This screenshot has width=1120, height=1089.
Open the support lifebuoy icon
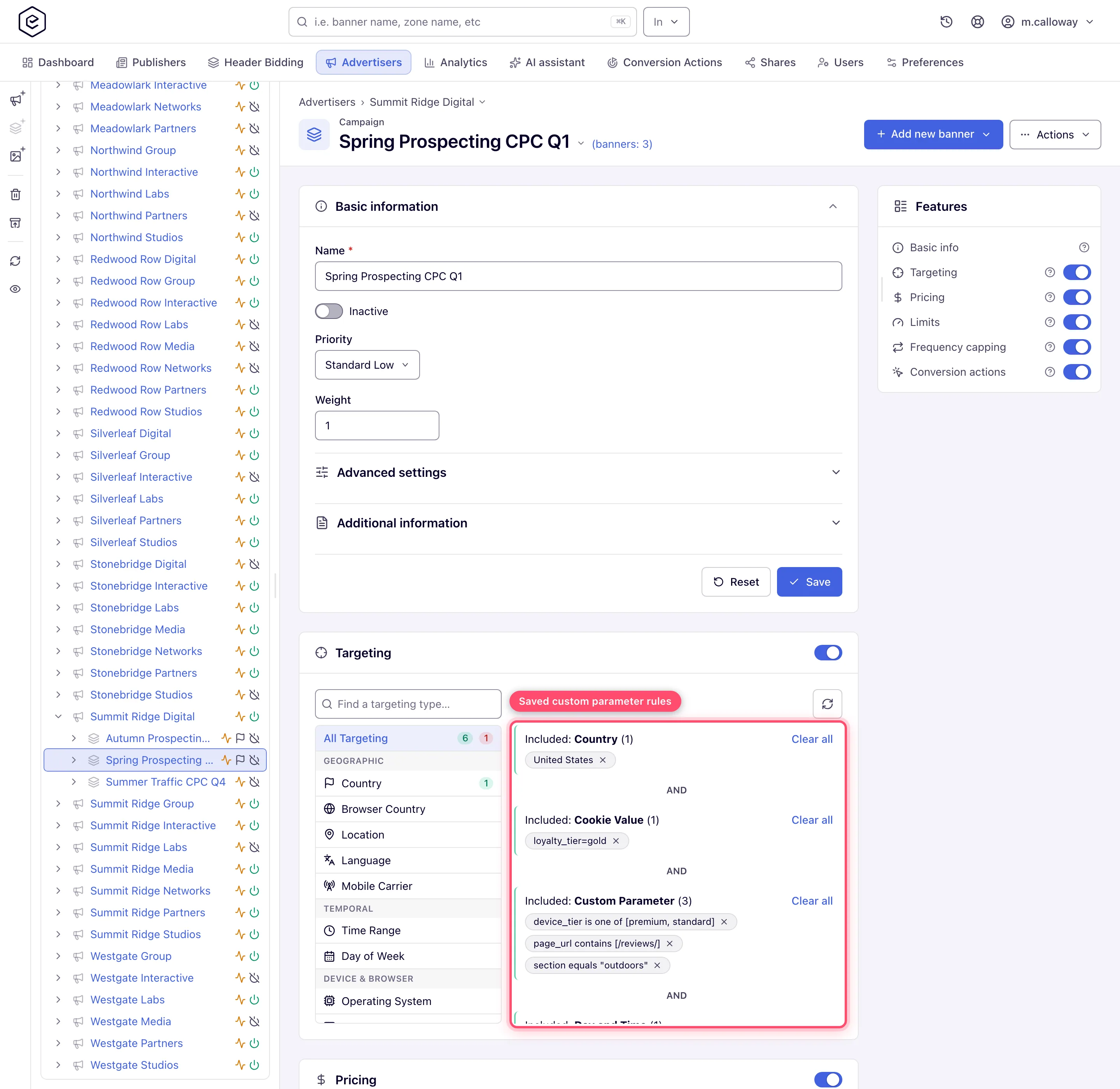pyautogui.click(x=978, y=22)
